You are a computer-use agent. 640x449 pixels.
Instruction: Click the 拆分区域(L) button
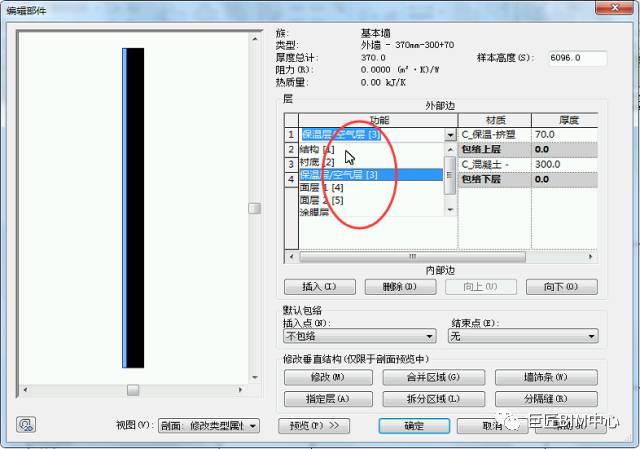click(433, 399)
